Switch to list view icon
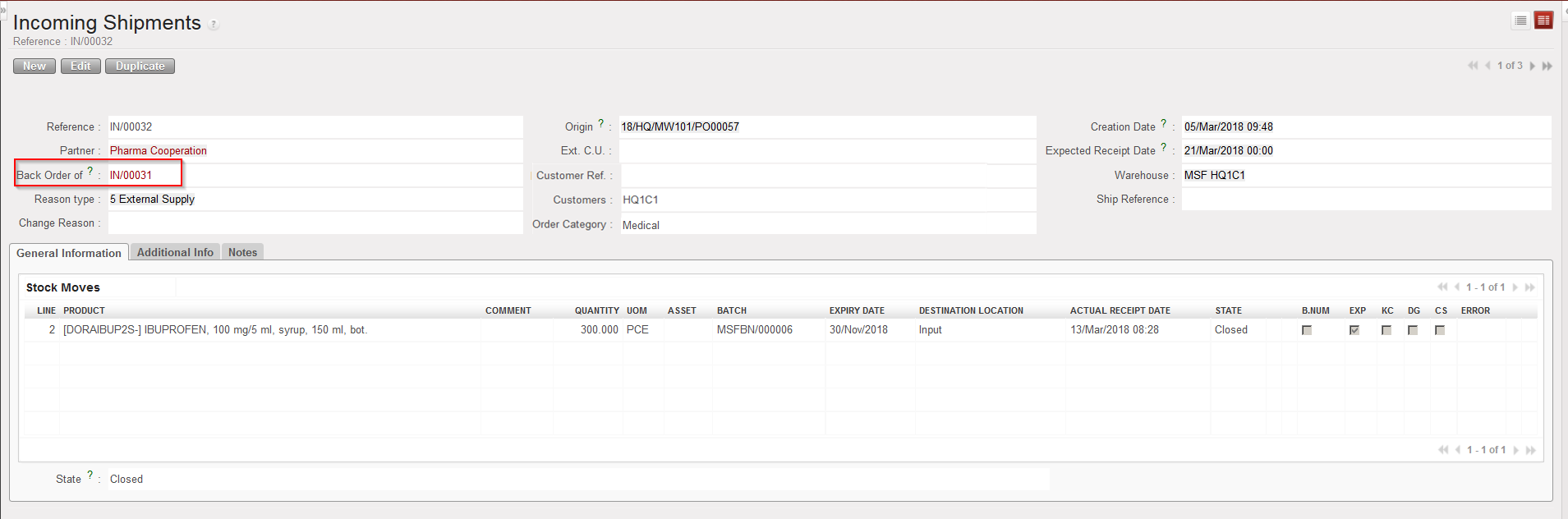 pyautogui.click(x=1520, y=21)
